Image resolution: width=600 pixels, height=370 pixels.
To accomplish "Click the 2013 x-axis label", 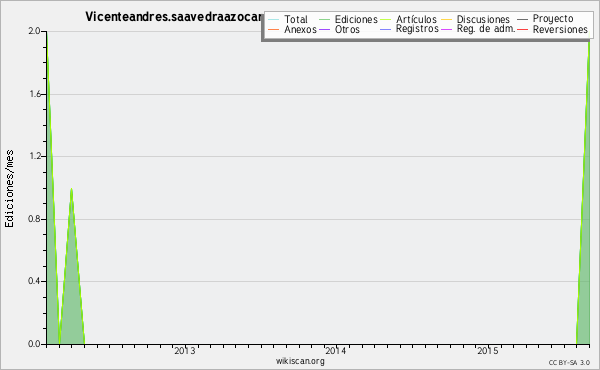I will click(x=185, y=351).
